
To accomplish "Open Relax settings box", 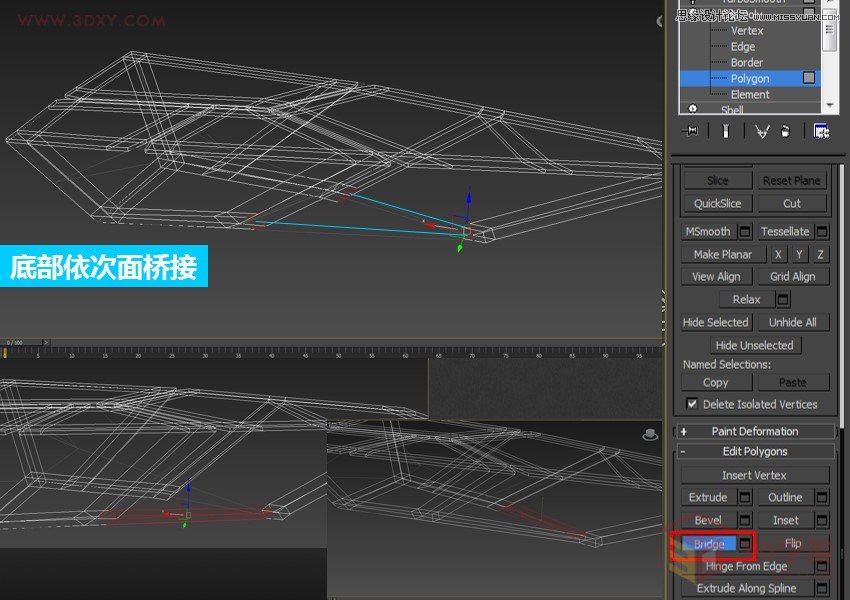I will click(x=782, y=299).
